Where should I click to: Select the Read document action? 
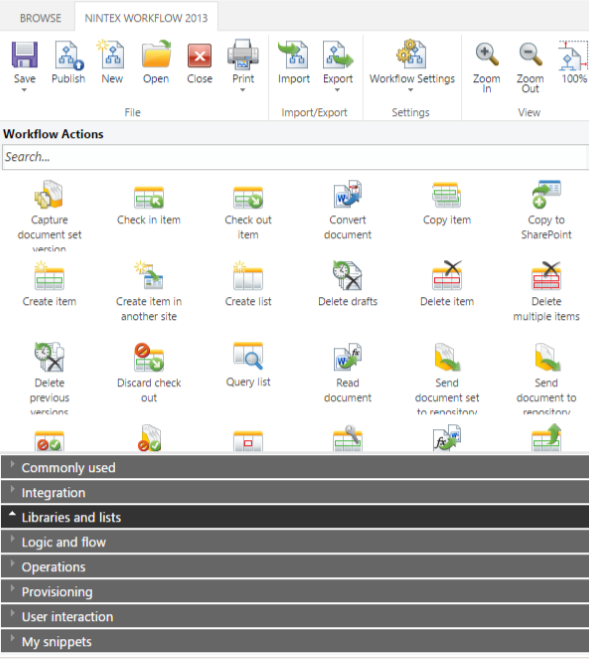click(x=348, y=373)
